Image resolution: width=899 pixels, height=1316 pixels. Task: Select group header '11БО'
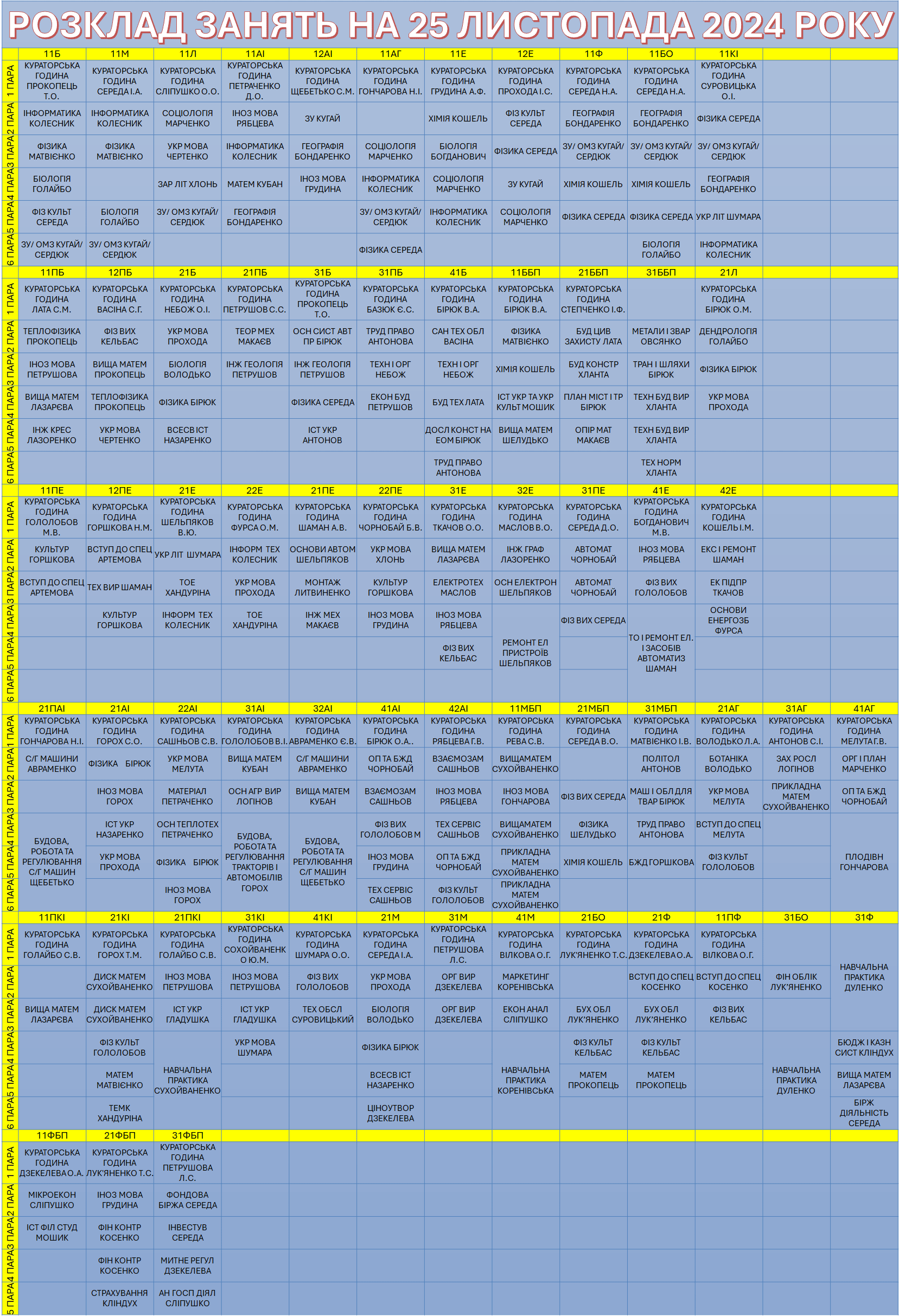click(661, 54)
